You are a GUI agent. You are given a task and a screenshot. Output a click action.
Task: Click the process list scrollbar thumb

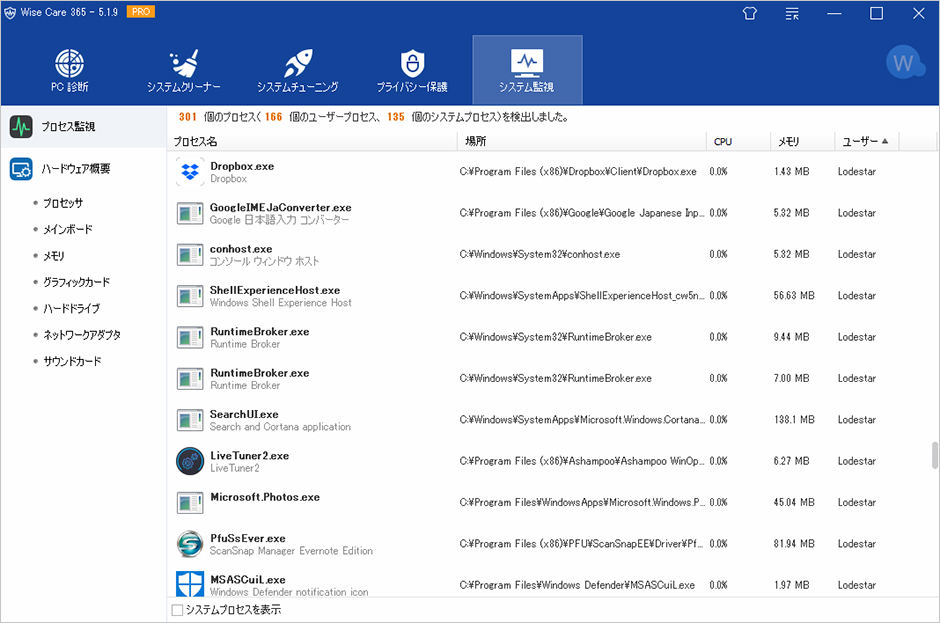coord(935,455)
